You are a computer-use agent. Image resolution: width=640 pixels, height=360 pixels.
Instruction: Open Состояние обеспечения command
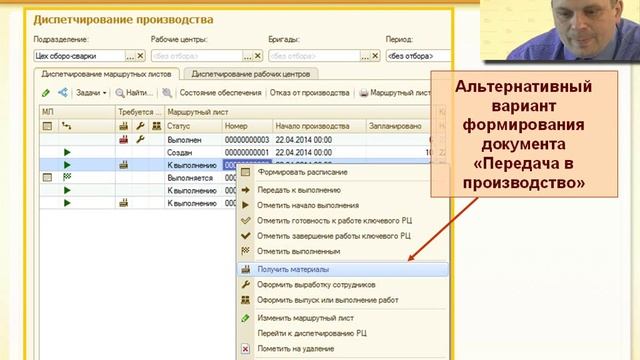(220, 93)
